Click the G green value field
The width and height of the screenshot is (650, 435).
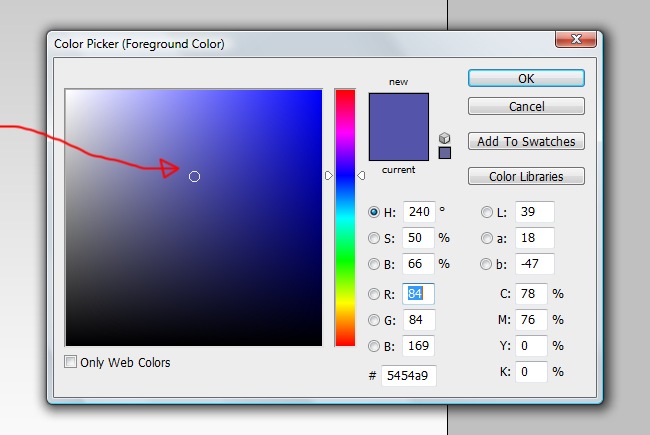[x=418, y=320]
